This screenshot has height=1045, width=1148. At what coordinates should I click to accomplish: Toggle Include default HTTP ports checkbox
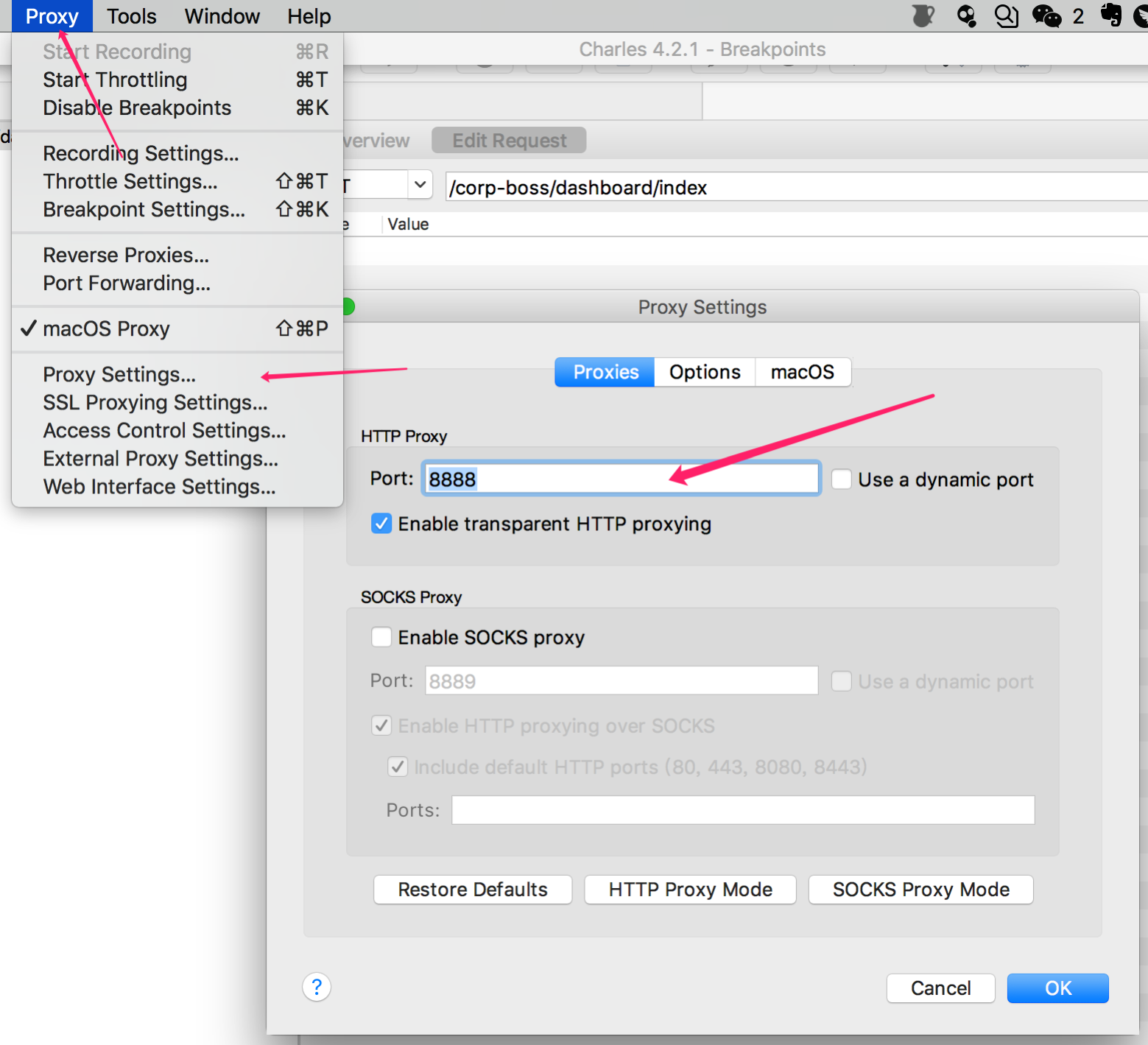coord(398,767)
